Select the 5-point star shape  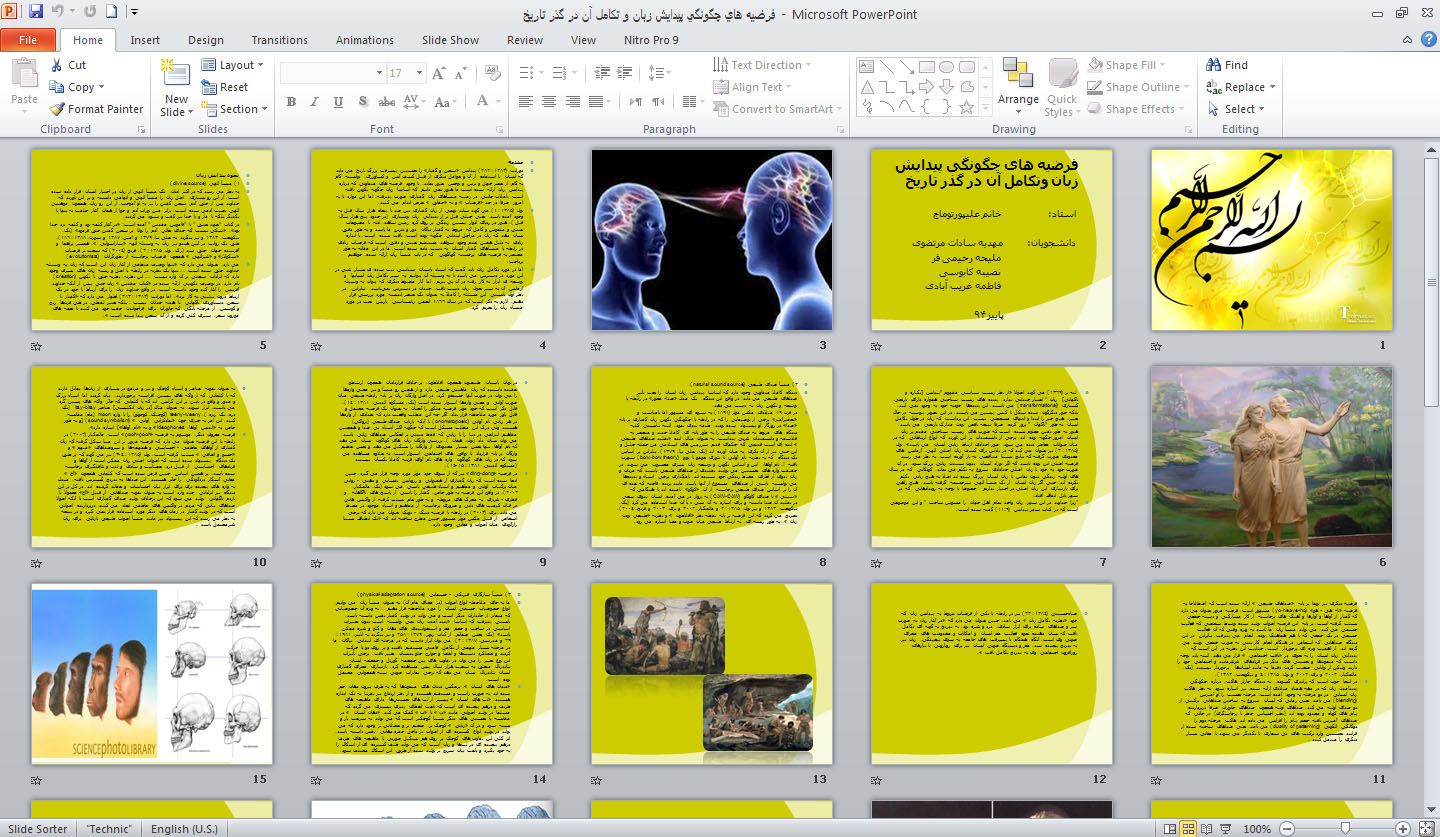967,106
